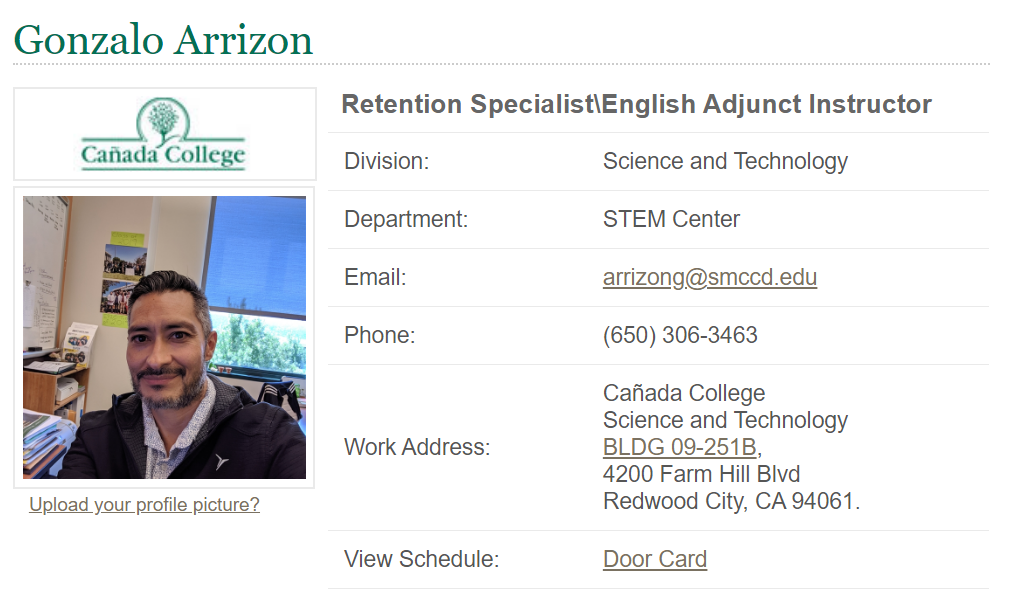Select the Division field label
1016x600 pixels.
point(386,161)
